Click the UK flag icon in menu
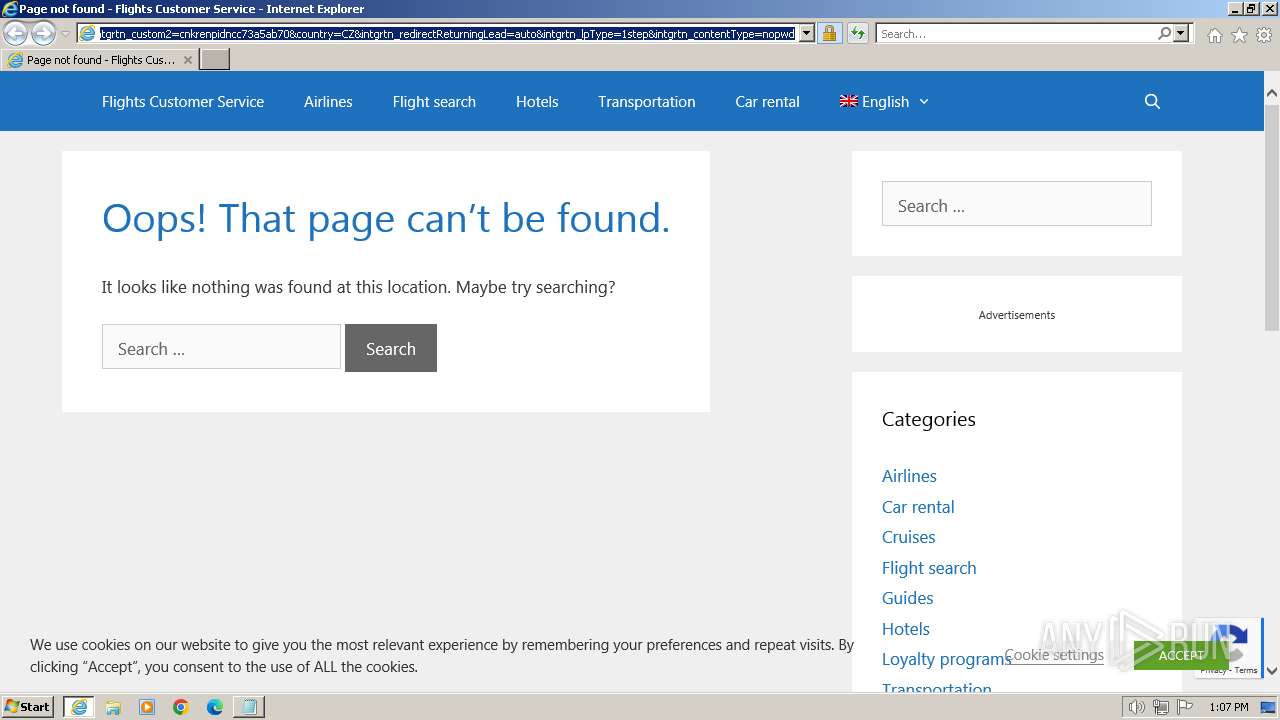The width and height of the screenshot is (1280, 720). tap(848, 101)
